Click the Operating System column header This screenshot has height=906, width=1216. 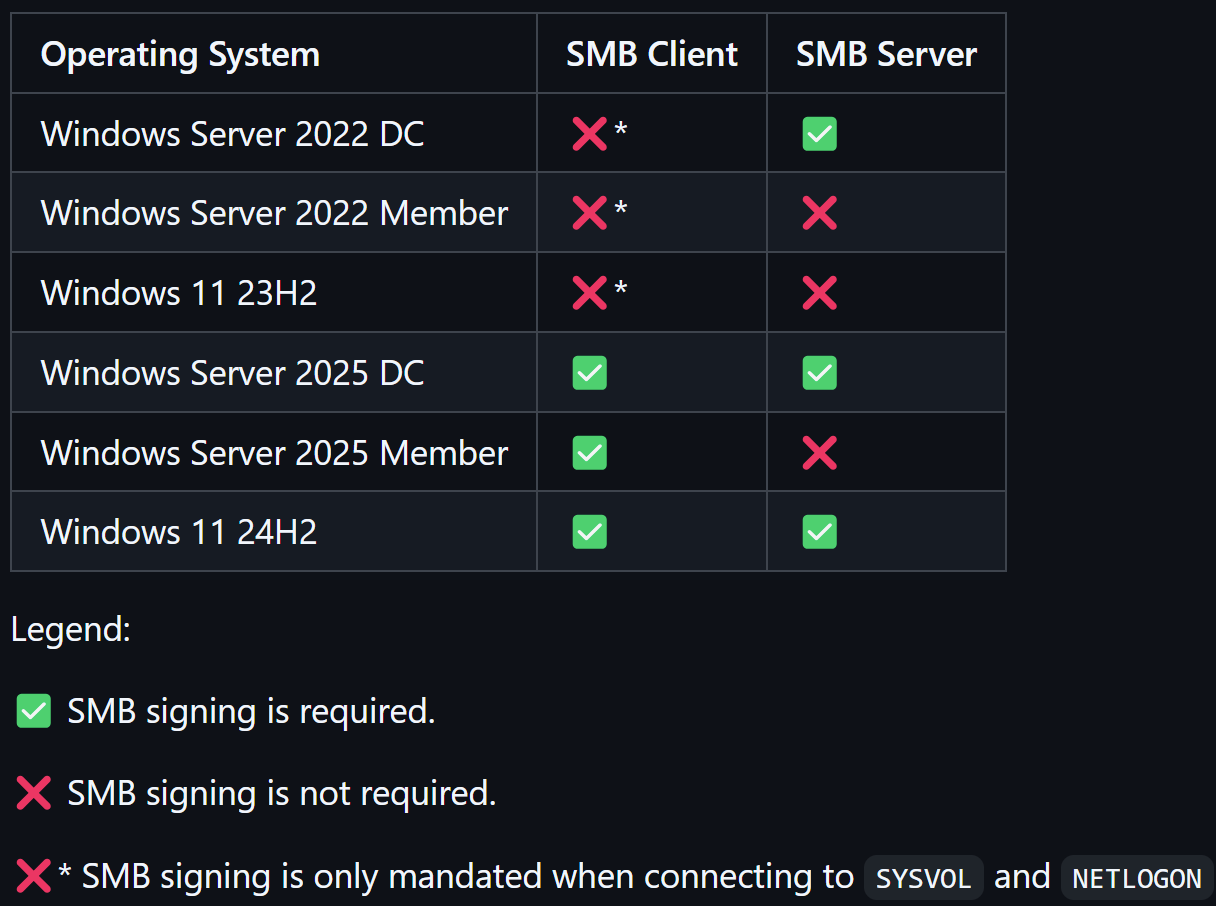pyautogui.click(x=180, y=54)
